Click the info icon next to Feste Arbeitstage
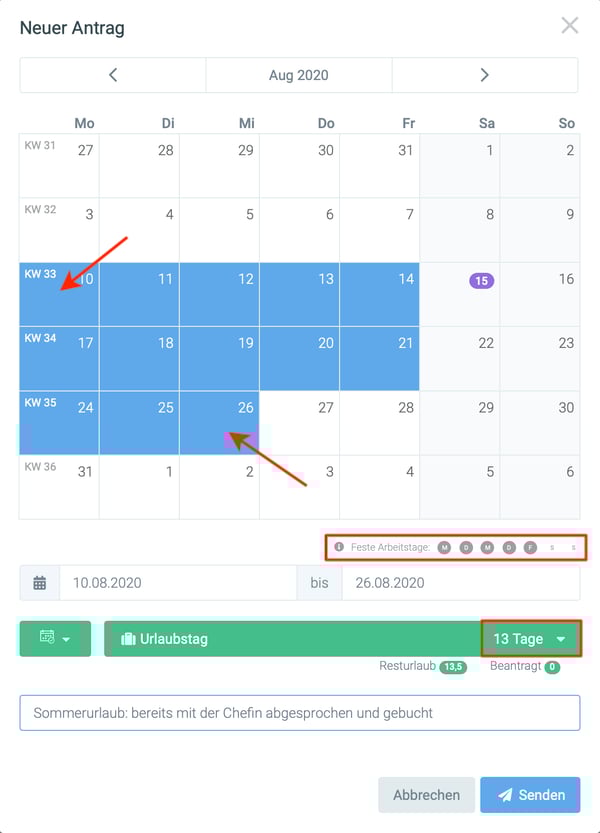Viewport: 600px width, 833px height. (339, 547)
